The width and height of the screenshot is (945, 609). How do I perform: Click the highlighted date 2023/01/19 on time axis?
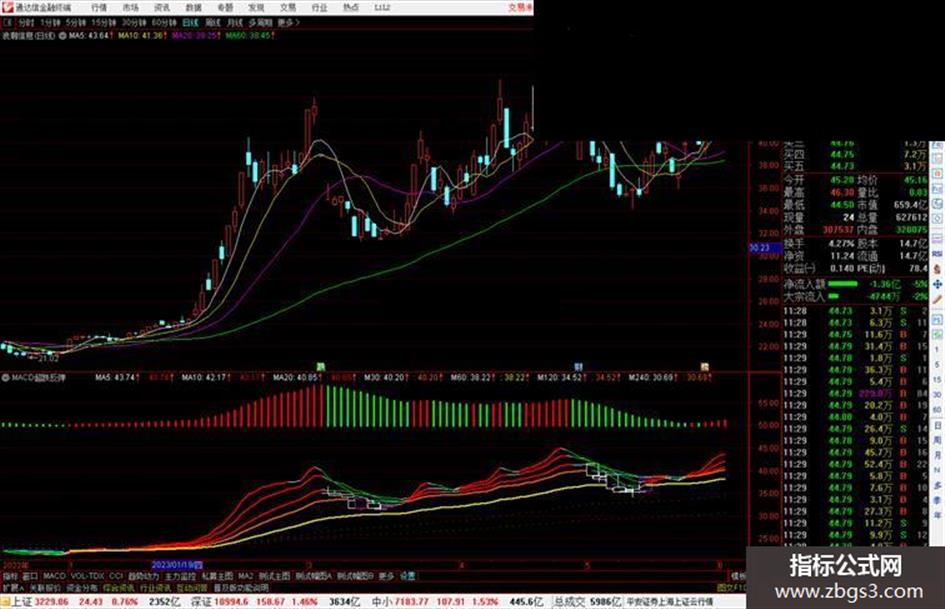[177, 566]
